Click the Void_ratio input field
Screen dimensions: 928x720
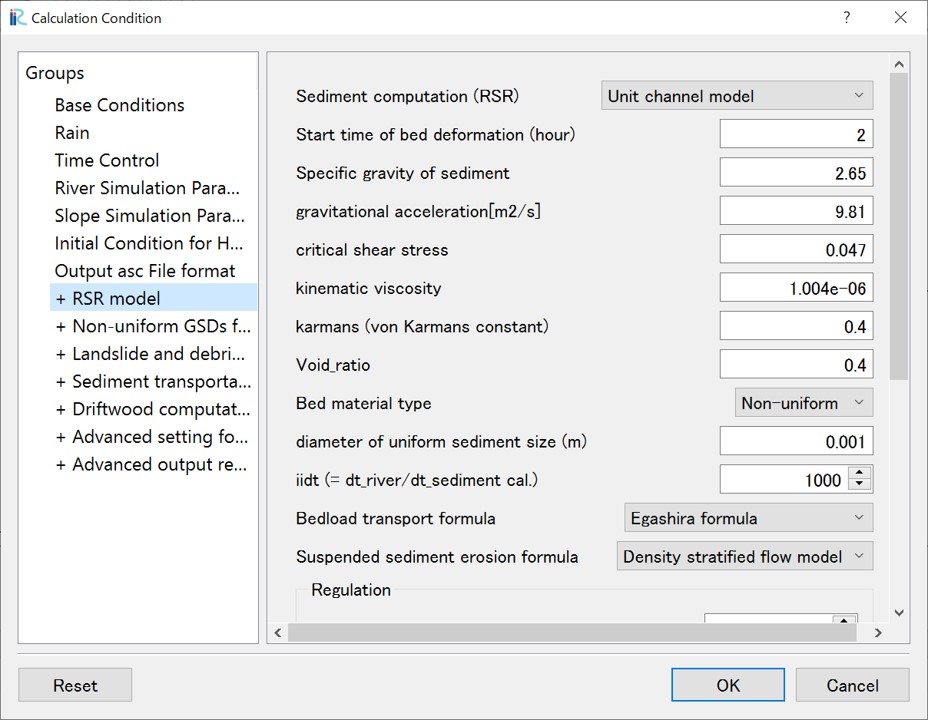tap(796, 365)
